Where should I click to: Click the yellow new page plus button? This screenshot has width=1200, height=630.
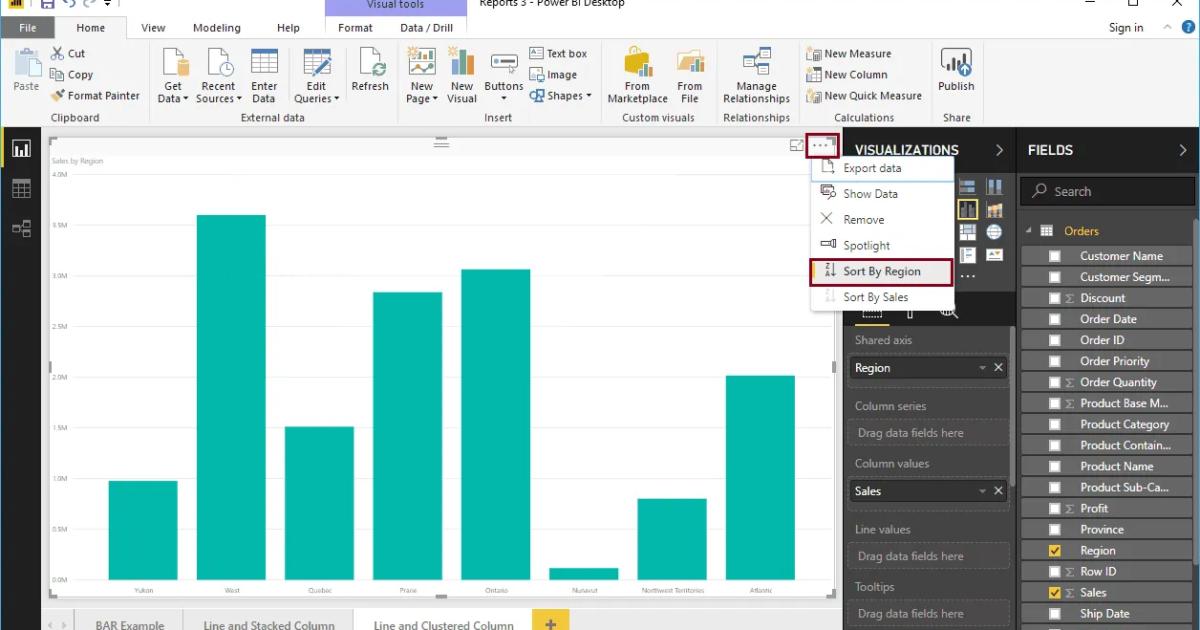pos(550,622)
